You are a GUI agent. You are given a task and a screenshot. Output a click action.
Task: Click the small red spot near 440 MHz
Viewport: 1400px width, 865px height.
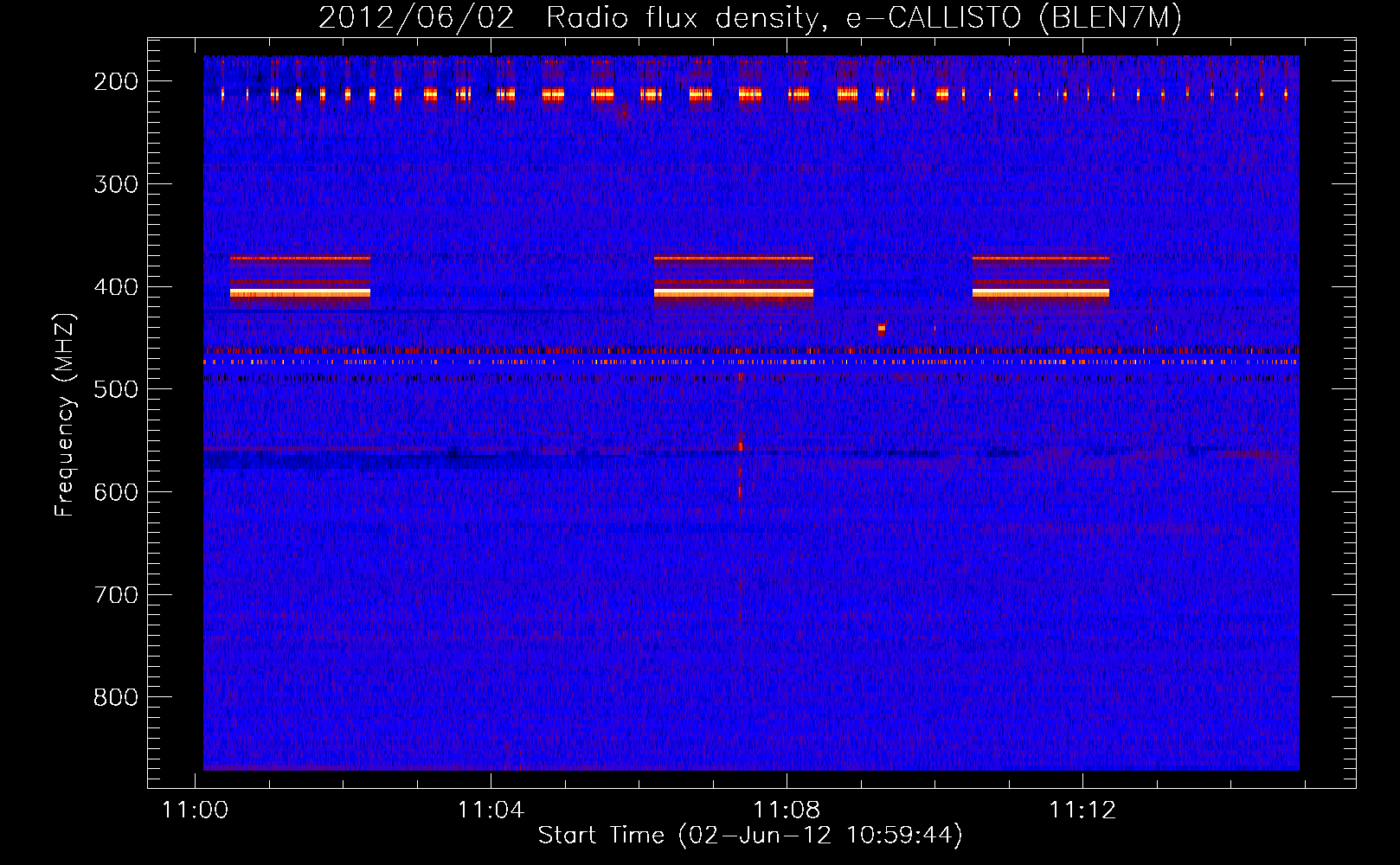coord(882,329)
